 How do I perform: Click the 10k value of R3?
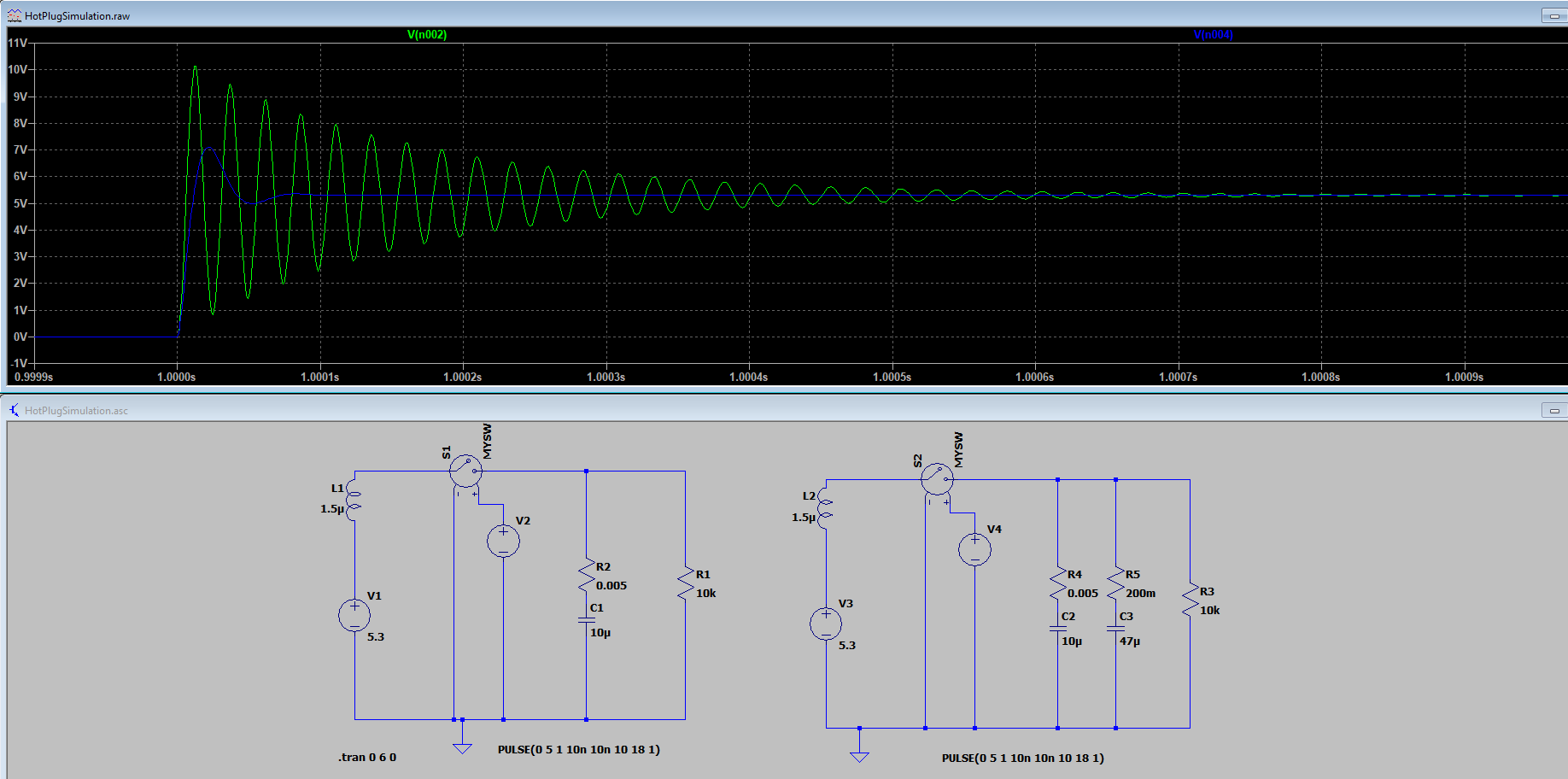coord(1210,610)
